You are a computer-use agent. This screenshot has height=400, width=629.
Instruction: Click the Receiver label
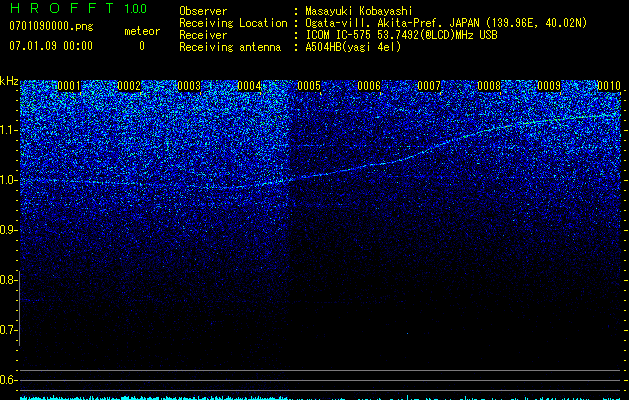click(203, 35)
